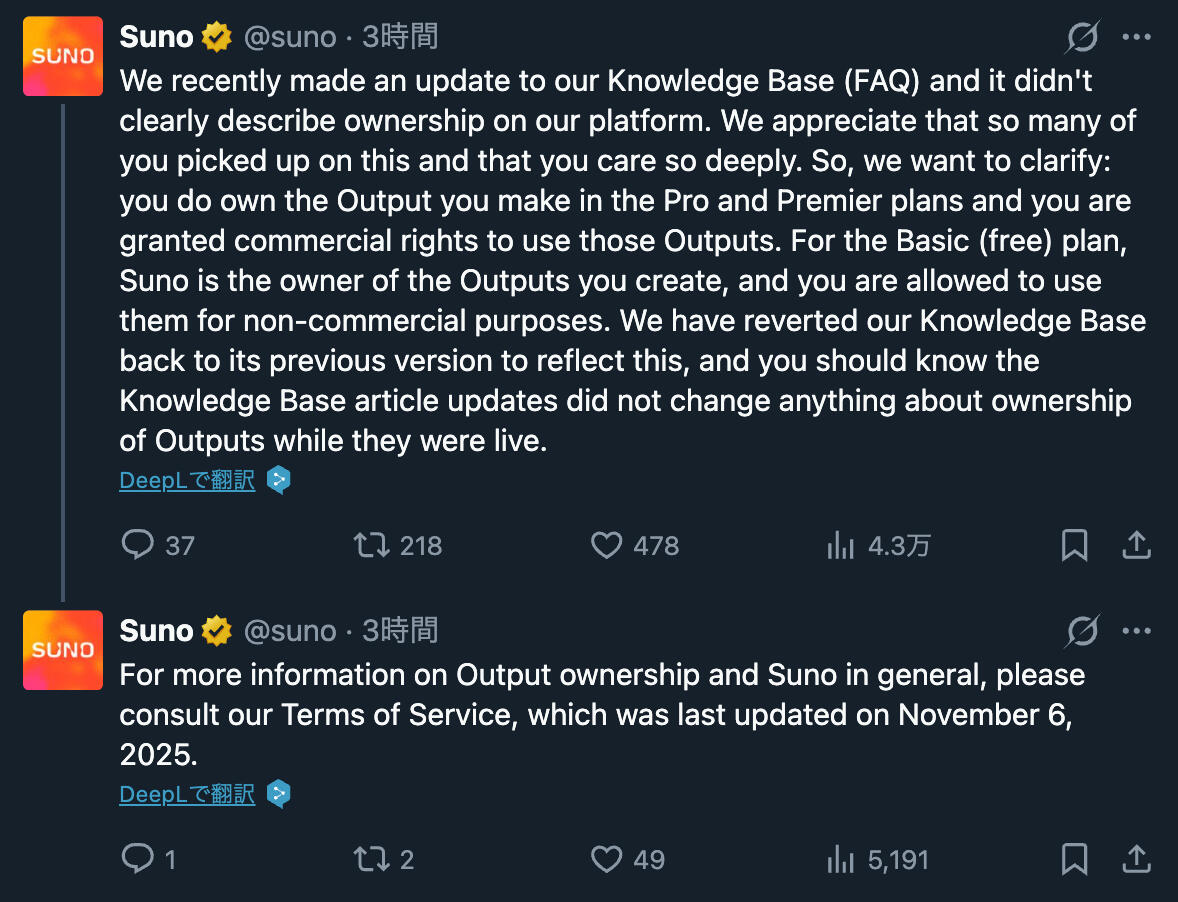Open the Grok icon on second post

pos(1082,631)
